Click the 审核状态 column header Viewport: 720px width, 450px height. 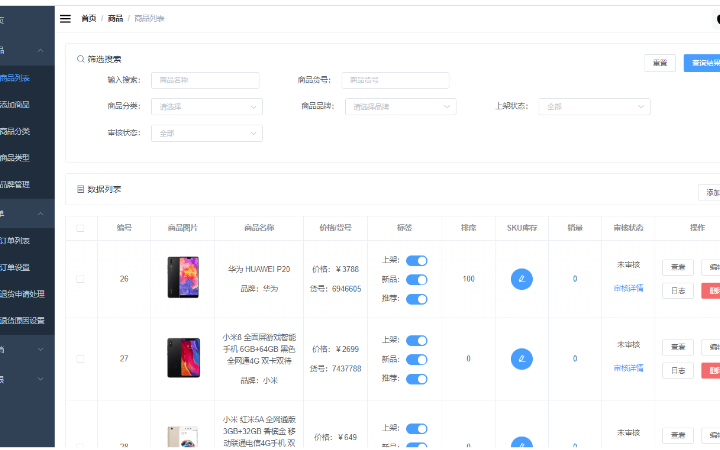click(x=628, y=228)
